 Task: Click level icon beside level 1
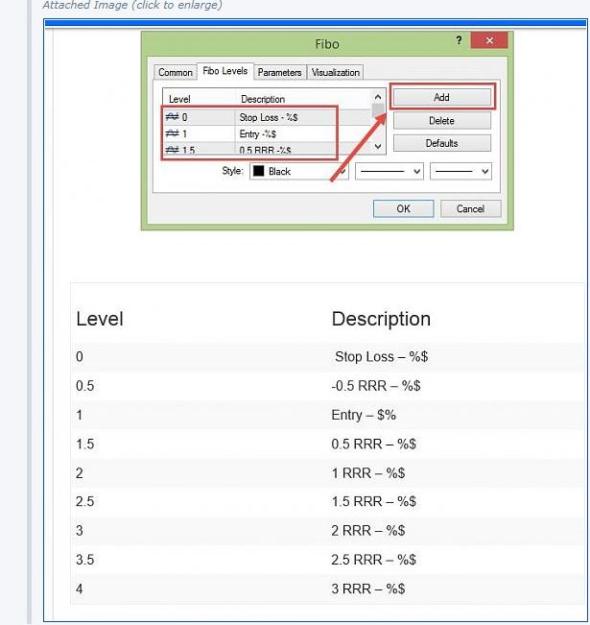[x=172, y=134]
